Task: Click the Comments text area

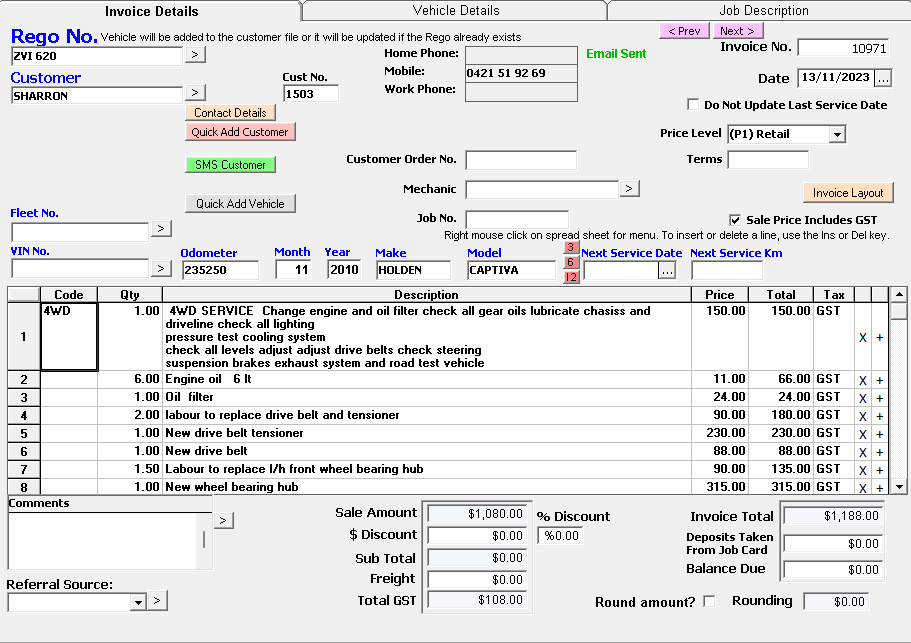Action: (102, 541)
